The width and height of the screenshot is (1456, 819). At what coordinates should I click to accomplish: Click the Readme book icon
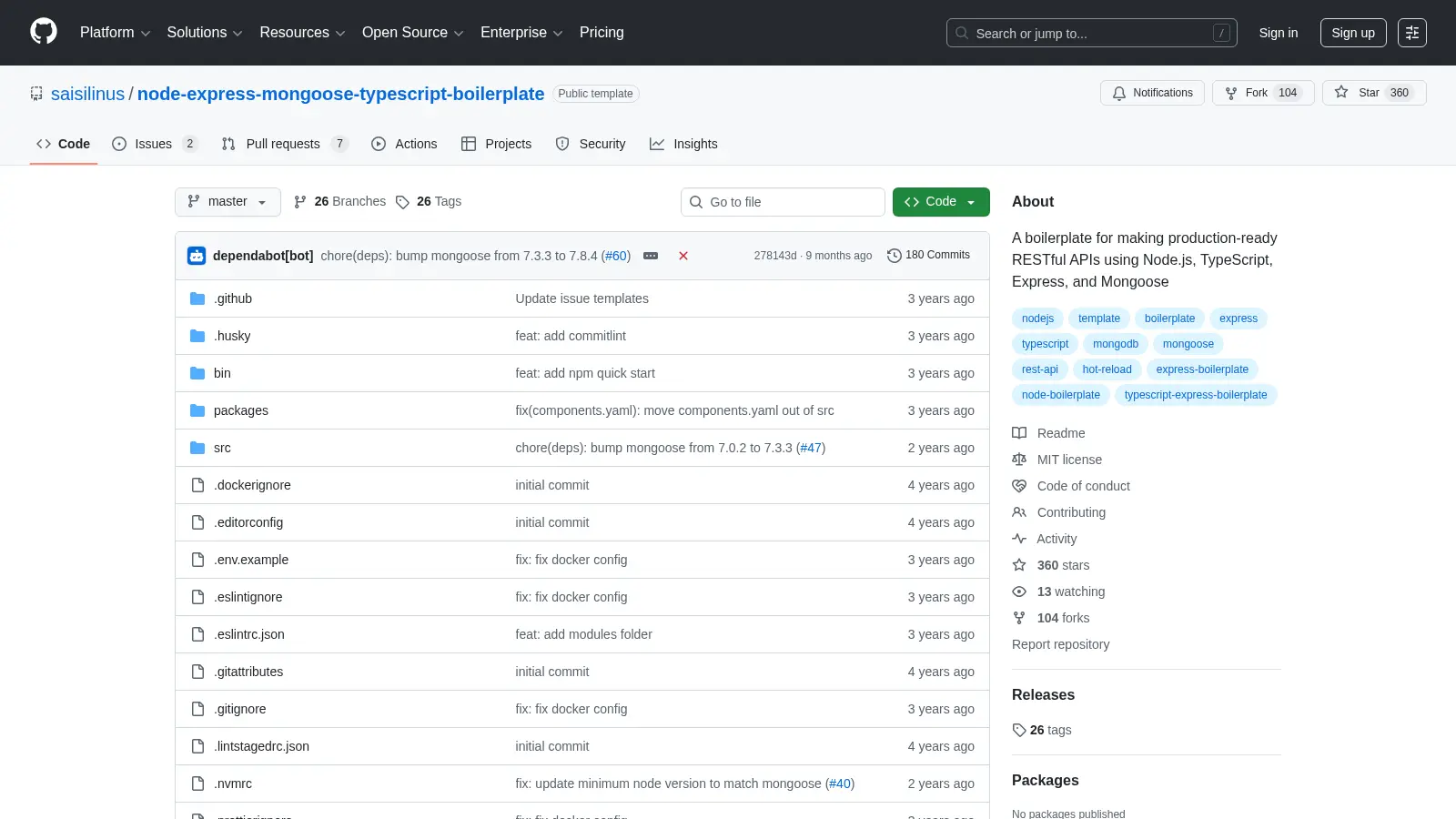pyautogui.click(x=1019, y=433)
